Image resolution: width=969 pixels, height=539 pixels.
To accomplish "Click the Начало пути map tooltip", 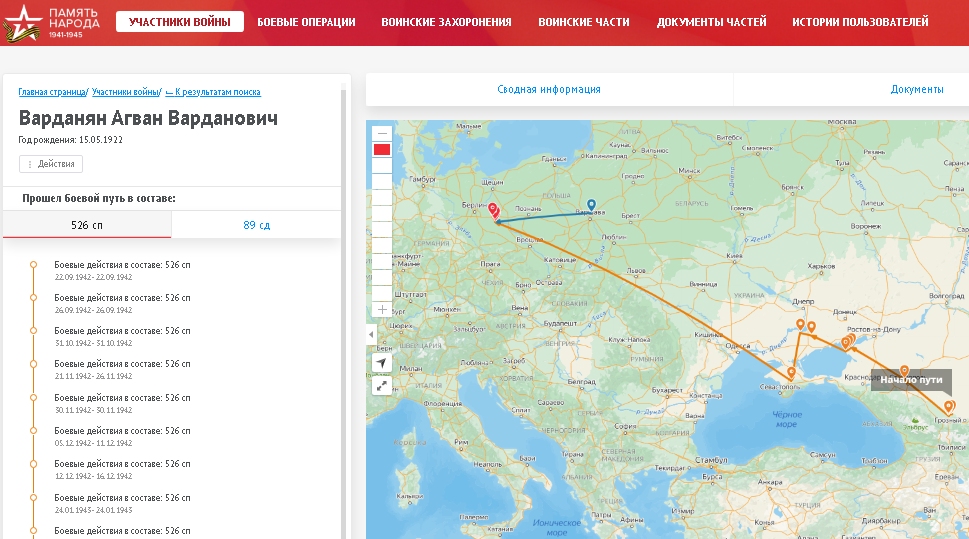I will click(911, 380).
